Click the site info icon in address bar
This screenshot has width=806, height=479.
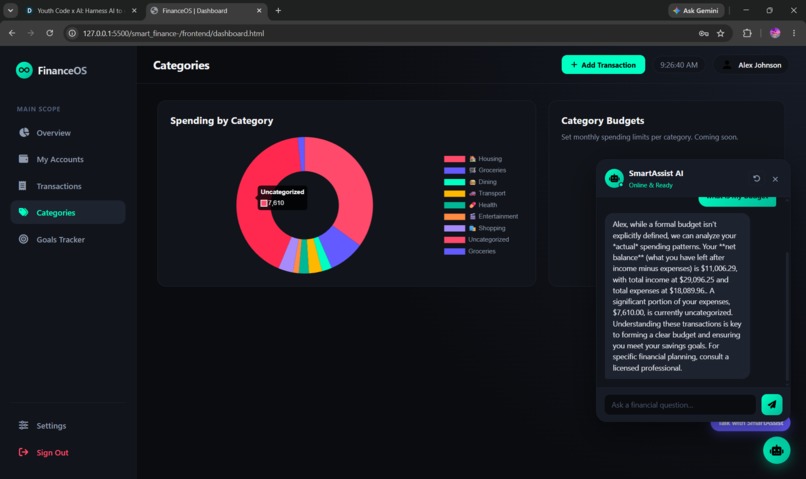(x=72, y=33)
